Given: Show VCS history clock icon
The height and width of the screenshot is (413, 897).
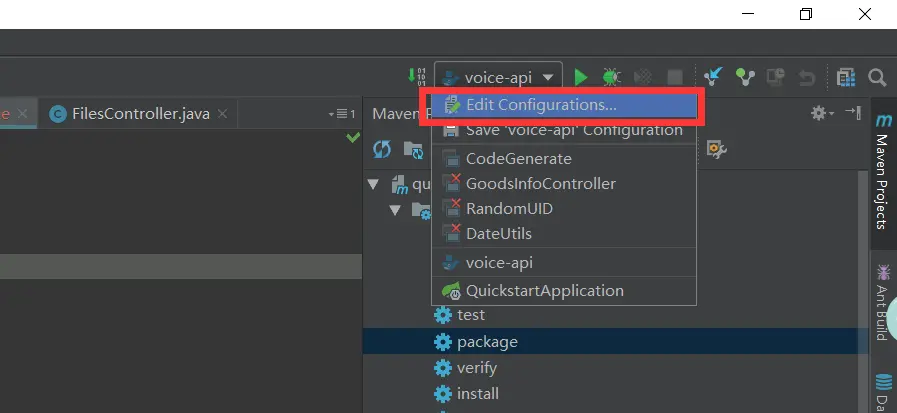Looking at the screenshot, I should (x=776, y=77).
